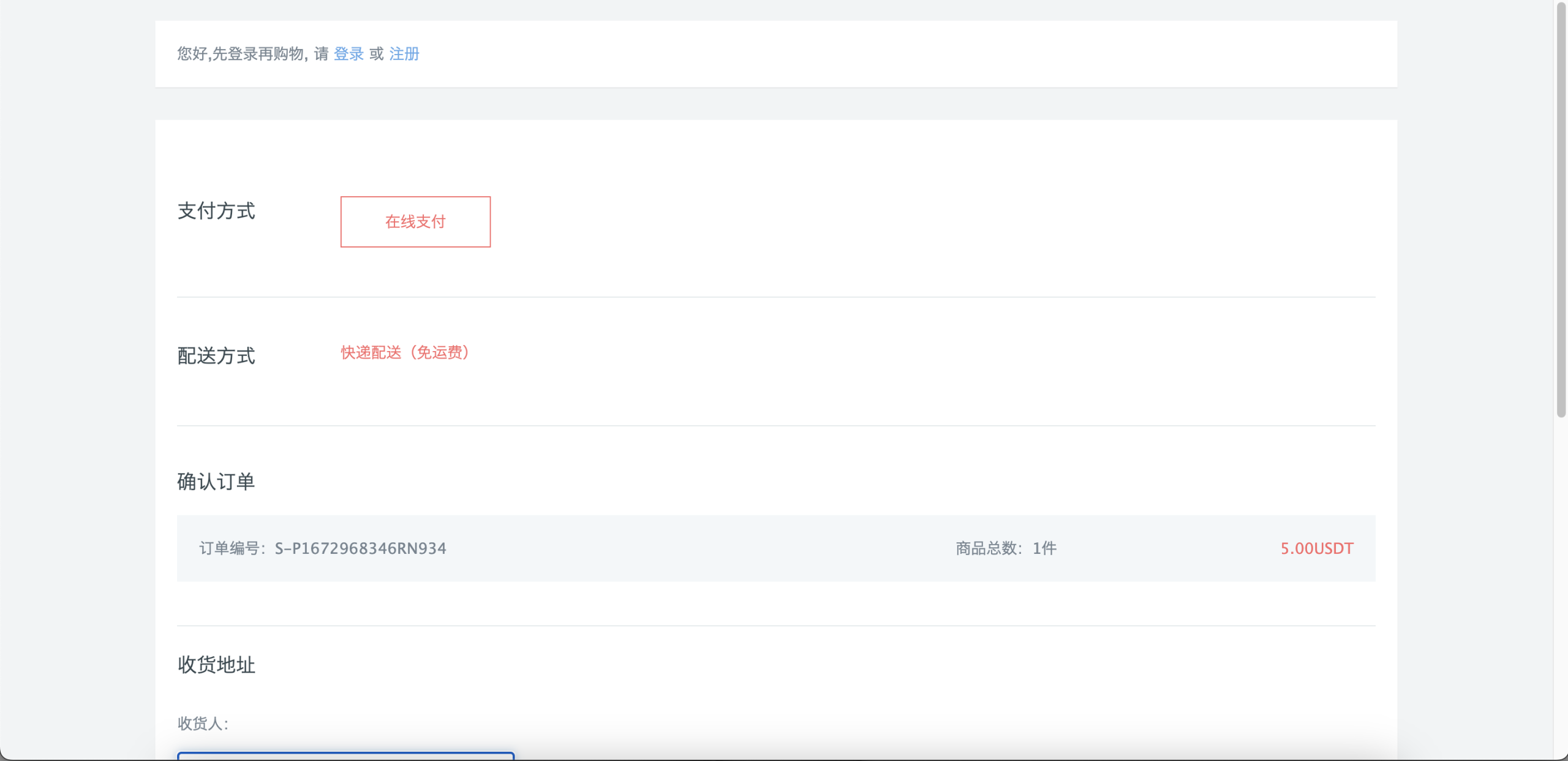Click the 配送方式 section heading
Viewport: 1568px width, 761px height.
point(216,356)
